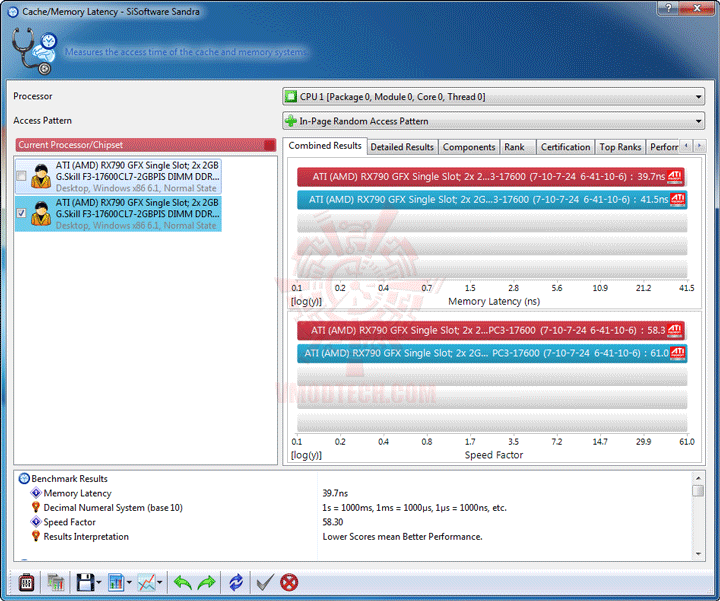The height and width of the screenshot is (601, 720).
Task: Click the results list scroll down arrow
Action: [x=698, y=554]
